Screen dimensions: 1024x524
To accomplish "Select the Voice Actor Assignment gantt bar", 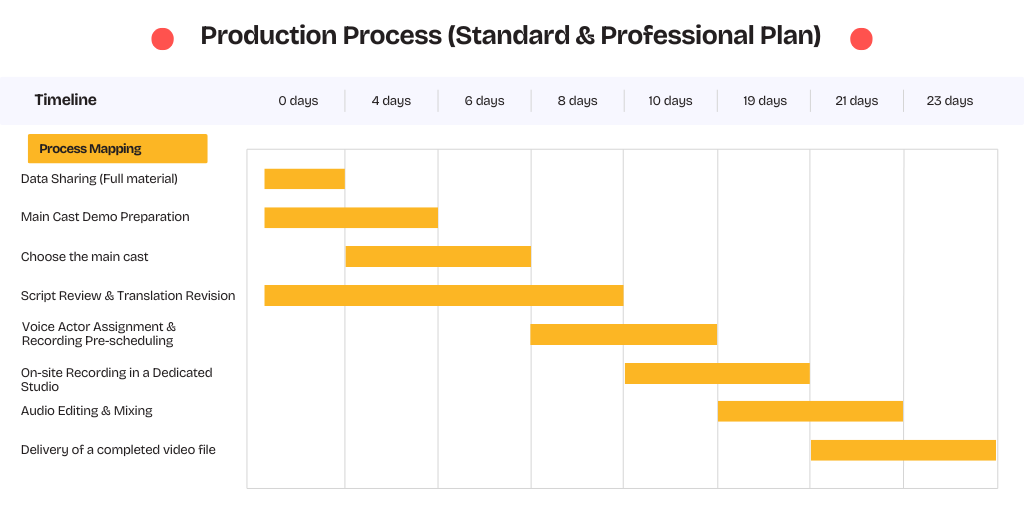I will coord(624,334).
